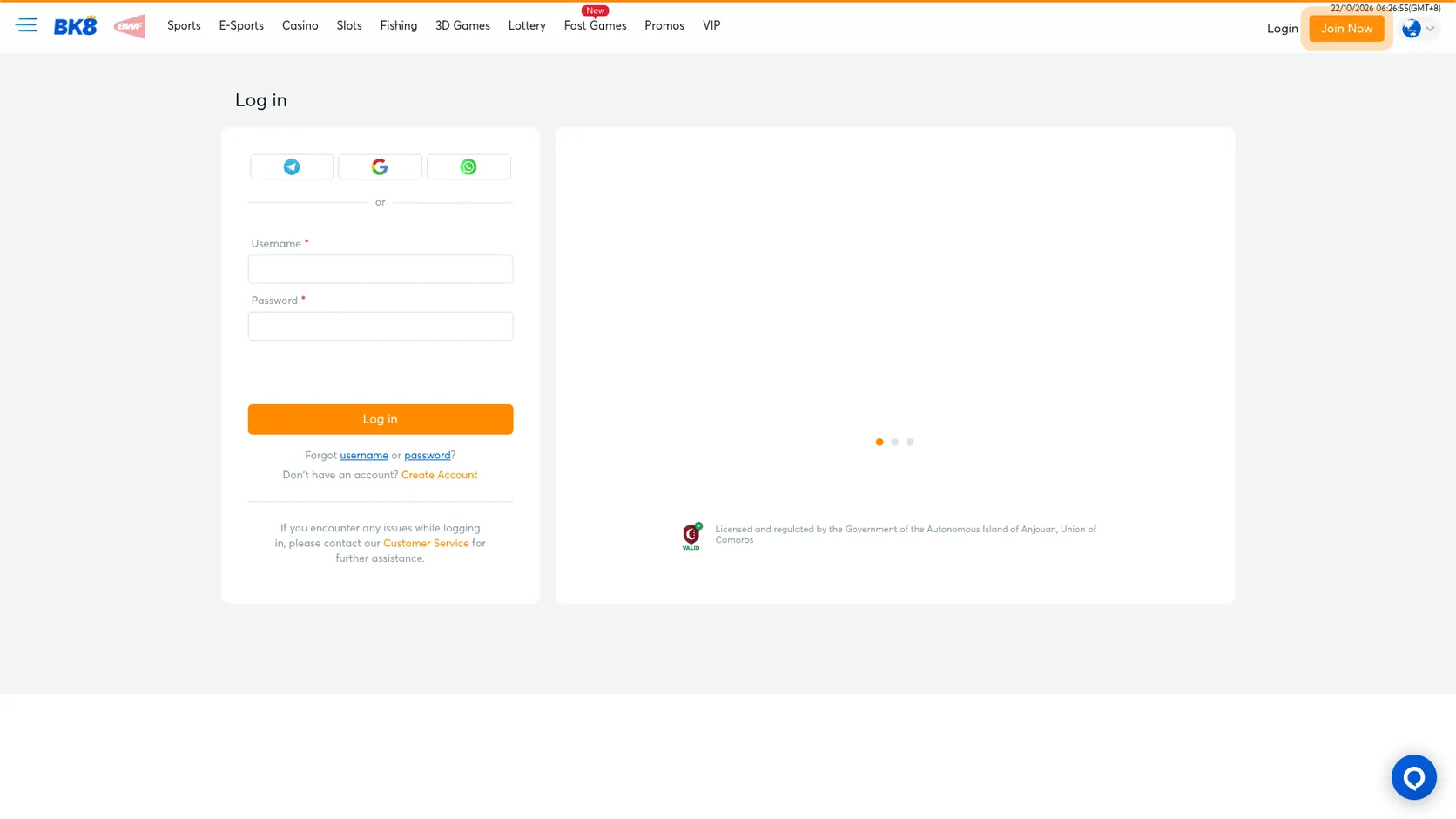Viewport: 1456px width, 819px height.
Task: Go to the Casino section
Action: tap(300, 25)
